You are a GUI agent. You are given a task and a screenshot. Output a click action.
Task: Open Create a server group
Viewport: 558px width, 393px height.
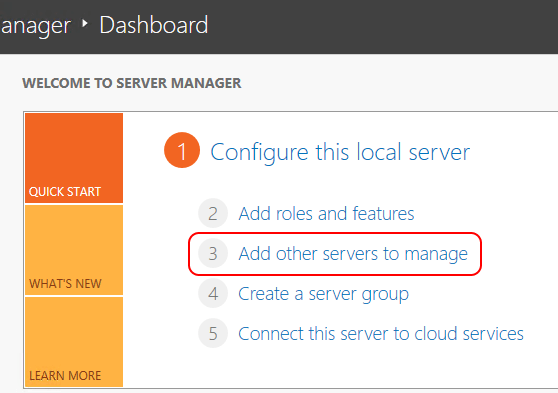pyautogui.click(x=323, y=294)
